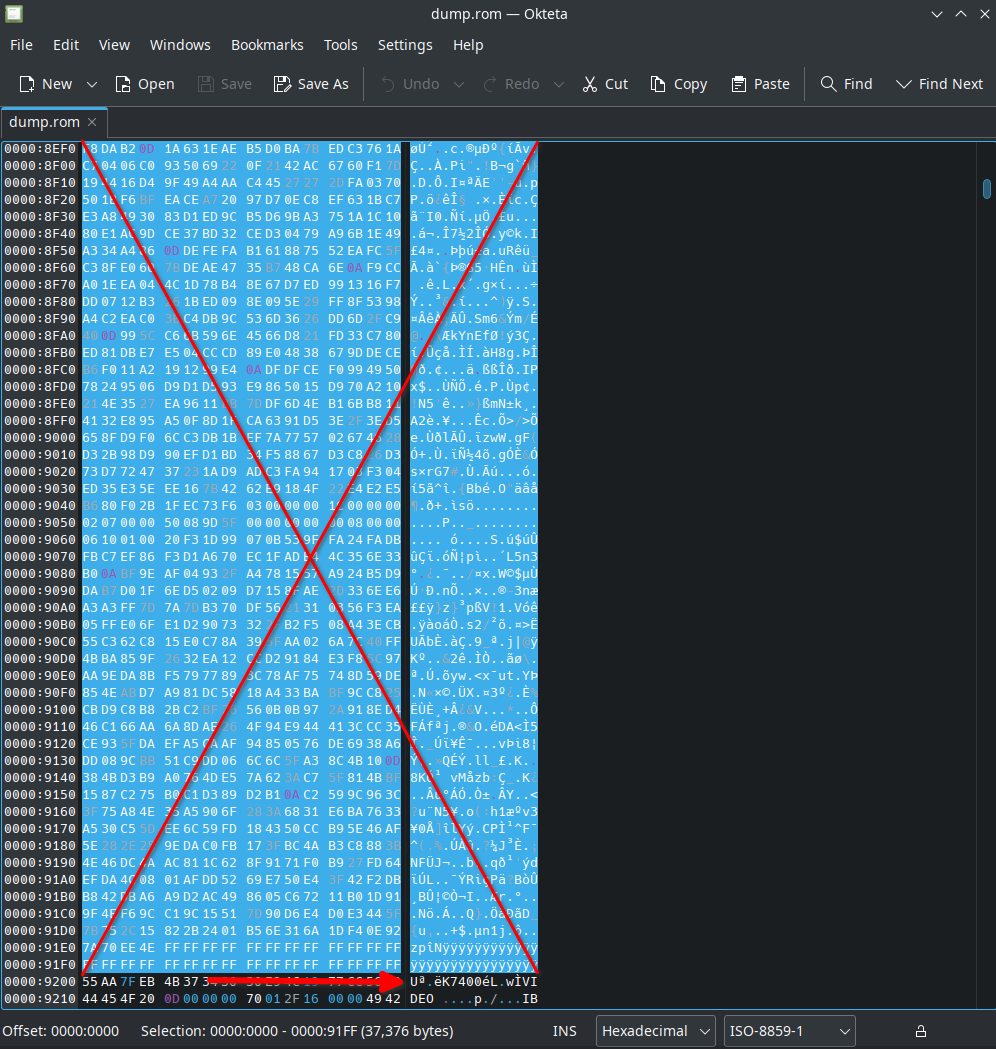Viewport: 996px width, 1049px height.
Task: Copy the selected bytes
Action: (x=678, y=84)
